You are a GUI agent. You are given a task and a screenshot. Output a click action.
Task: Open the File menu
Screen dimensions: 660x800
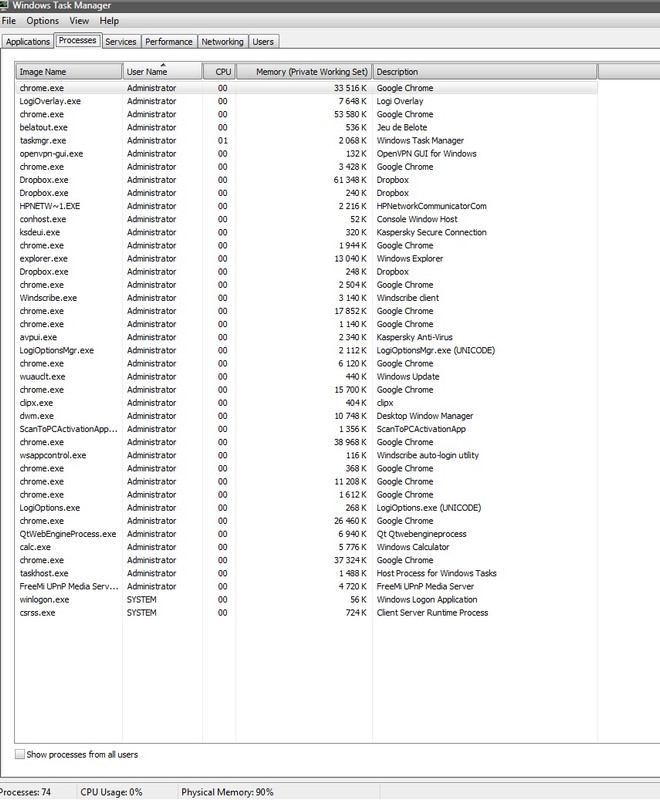tap(9, 21)
